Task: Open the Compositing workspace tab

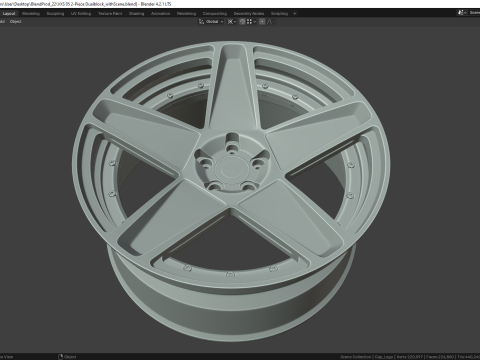Action: point(215,14)
